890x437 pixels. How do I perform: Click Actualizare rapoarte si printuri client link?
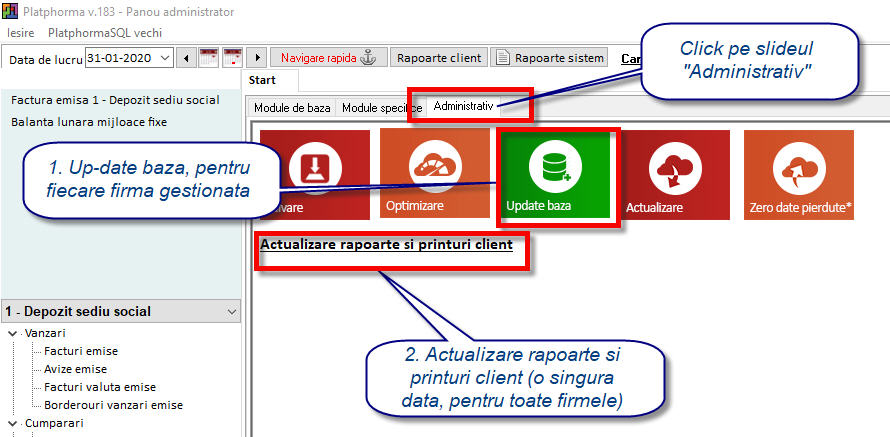(386, 244)
